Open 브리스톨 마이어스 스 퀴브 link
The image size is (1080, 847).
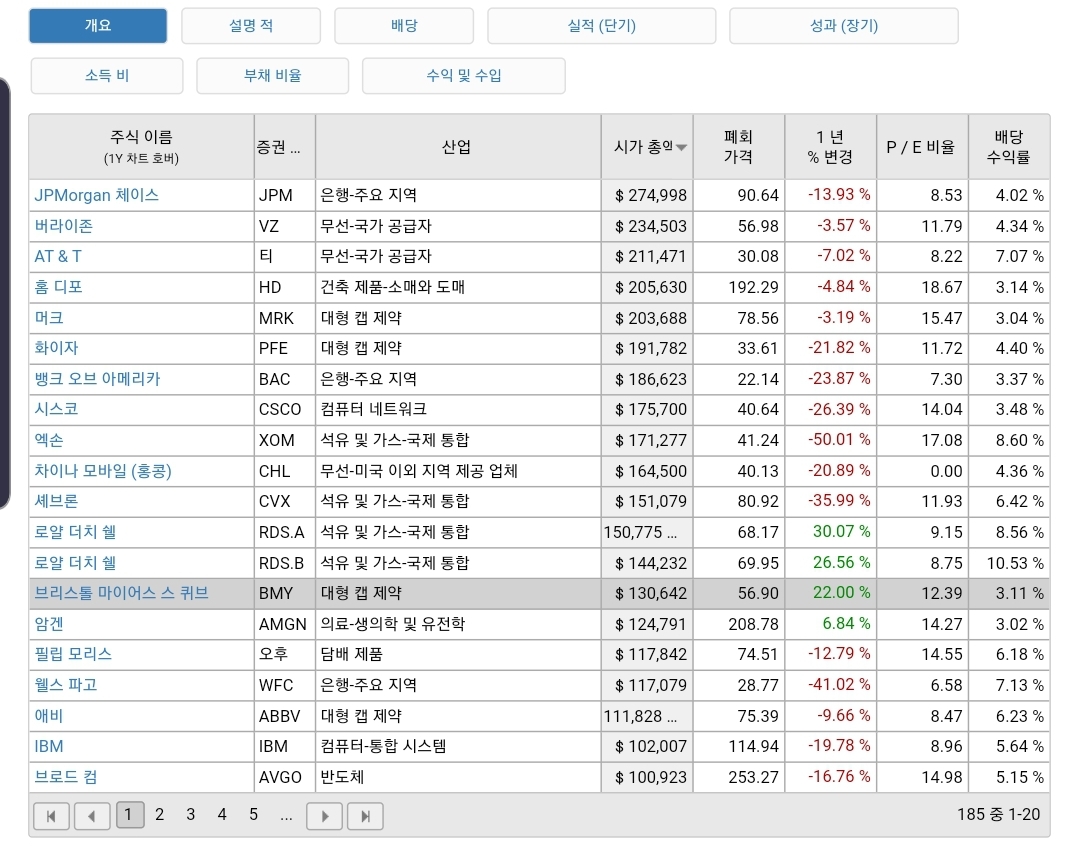121,593
